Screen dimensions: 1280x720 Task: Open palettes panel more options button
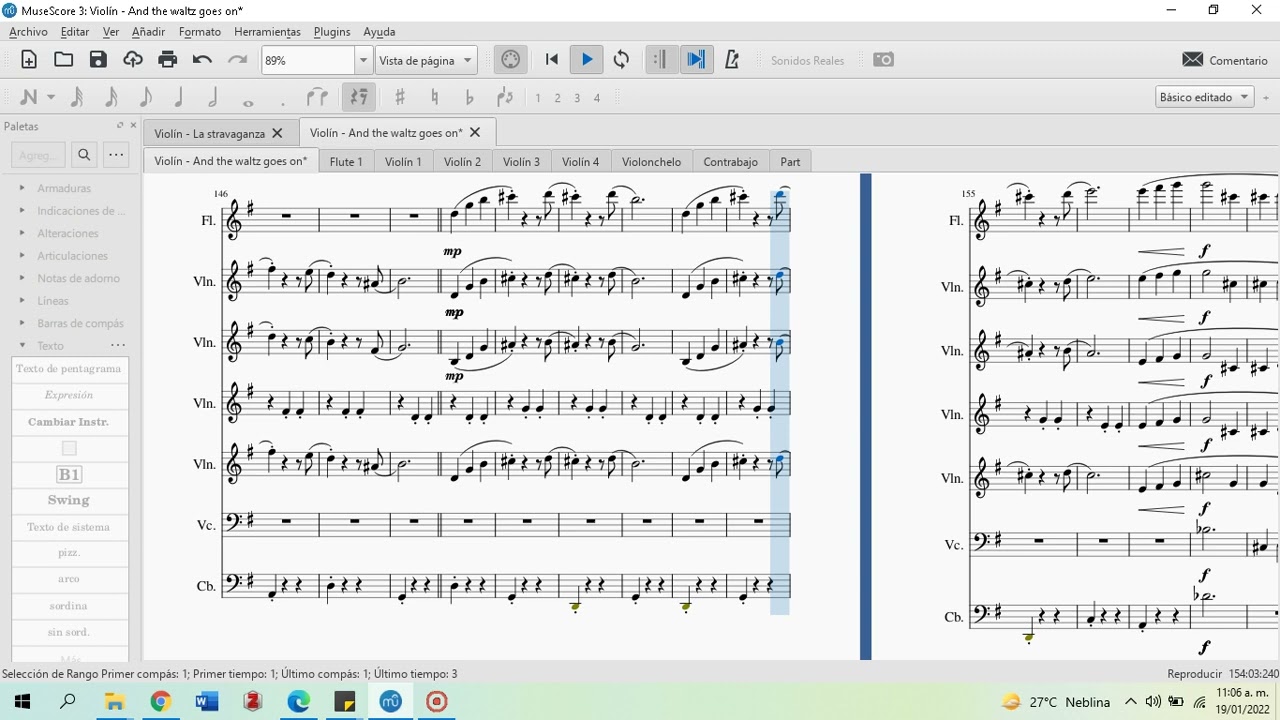116,155
